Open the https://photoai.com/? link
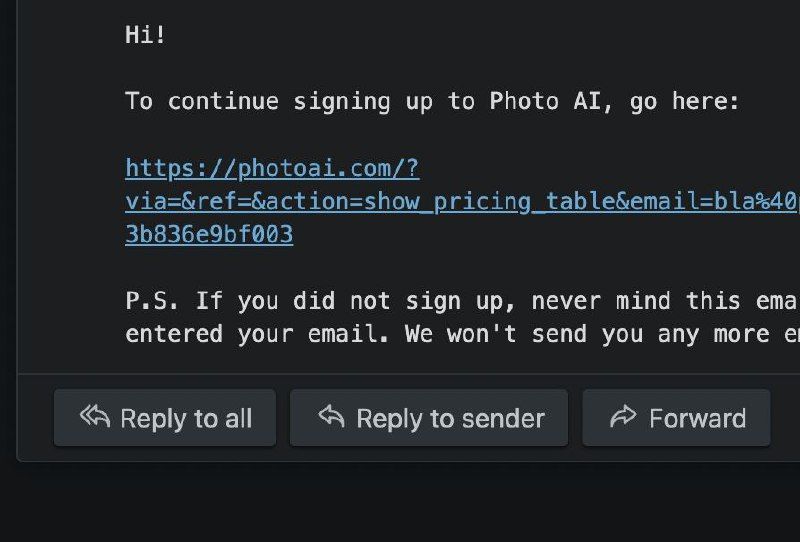 coord(272,168)
